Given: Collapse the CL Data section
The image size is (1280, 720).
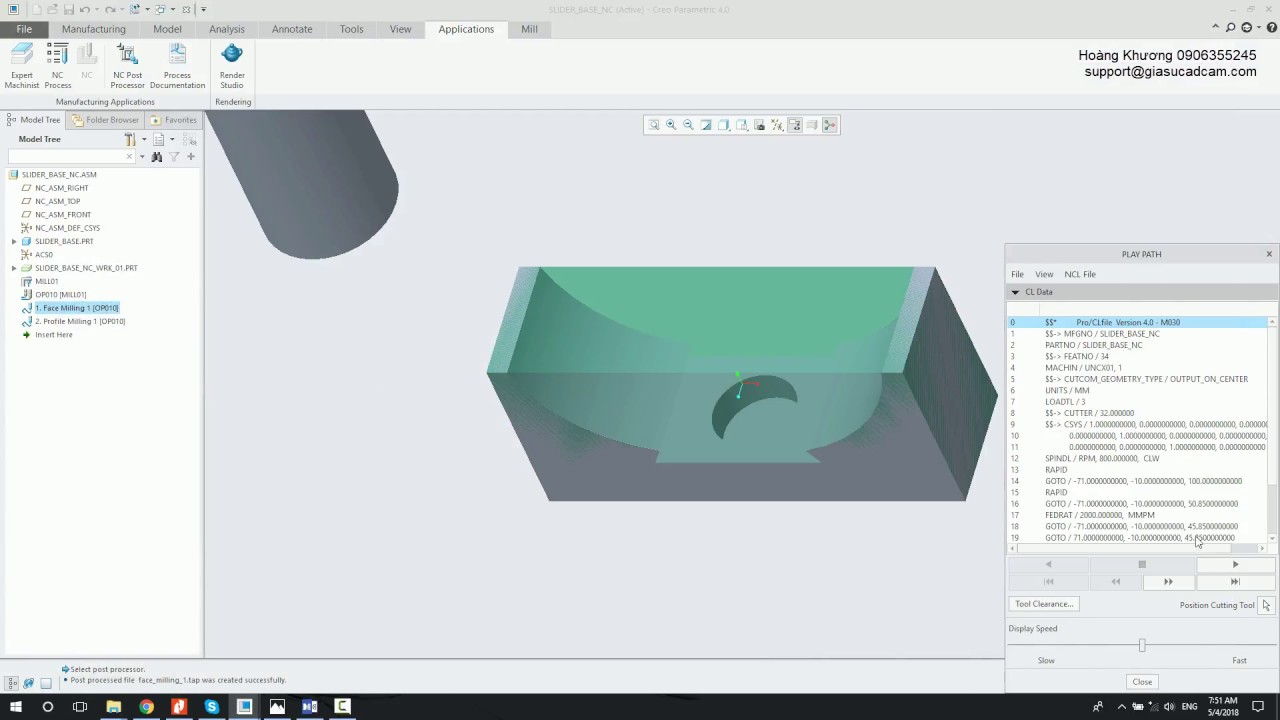Looking at the screenshot, I should pos(1015,292).
